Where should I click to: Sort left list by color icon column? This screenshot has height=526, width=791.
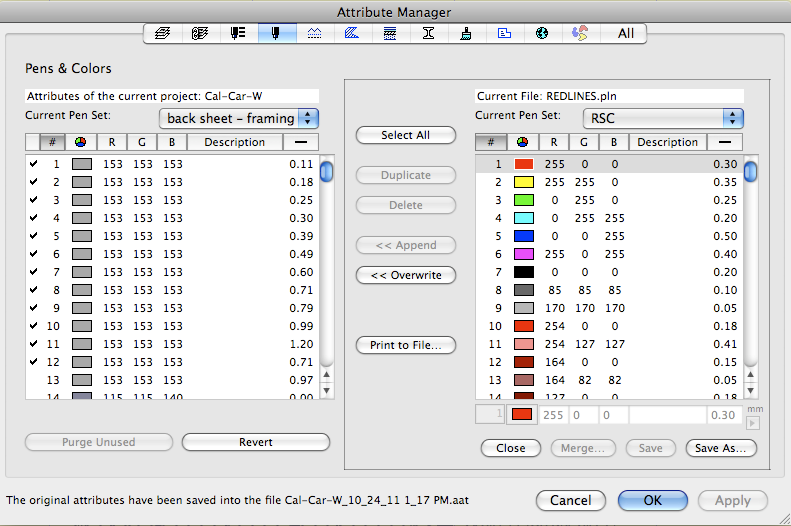pos(80,142)
